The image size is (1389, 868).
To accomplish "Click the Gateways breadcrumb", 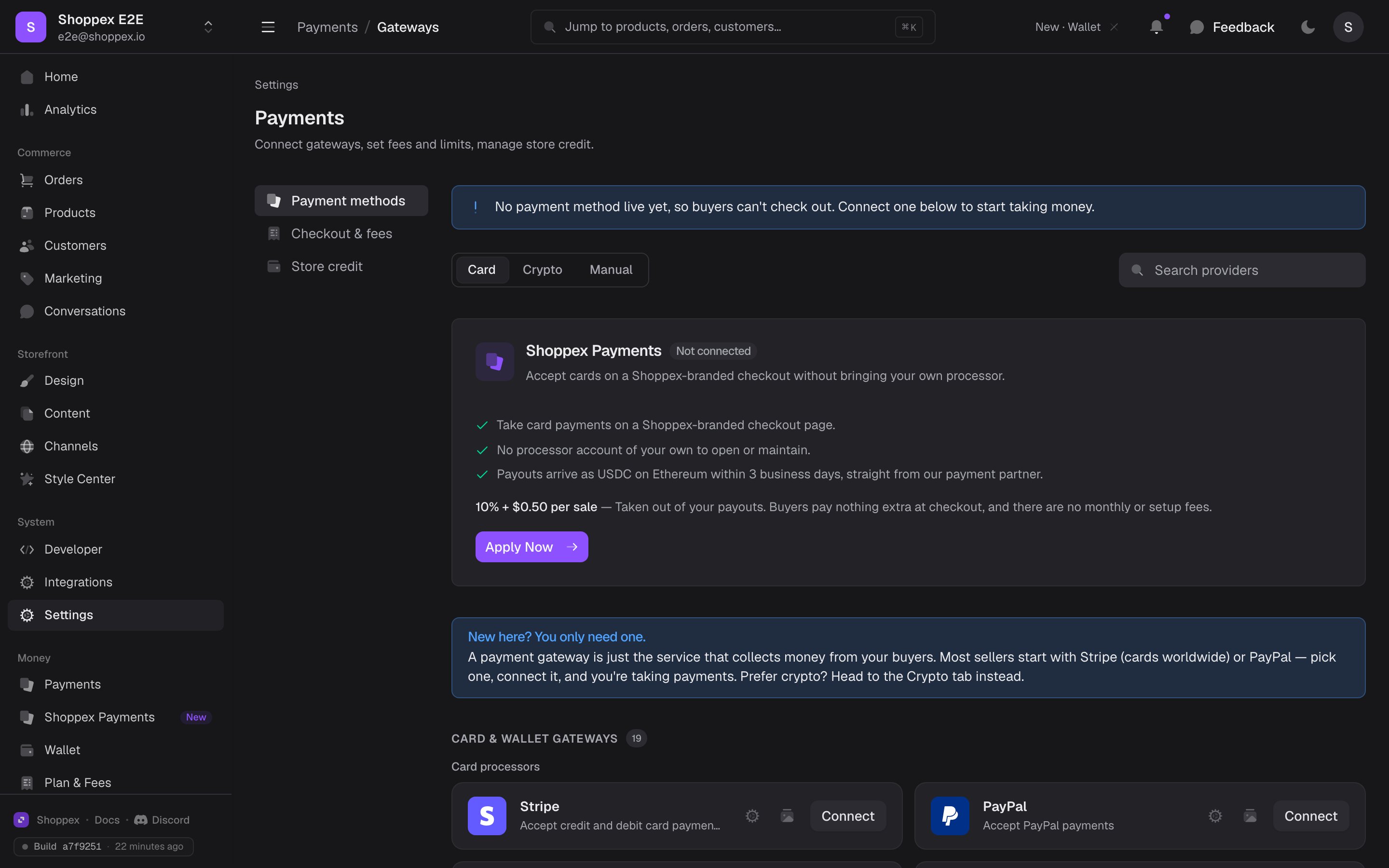I will point(408,27).
